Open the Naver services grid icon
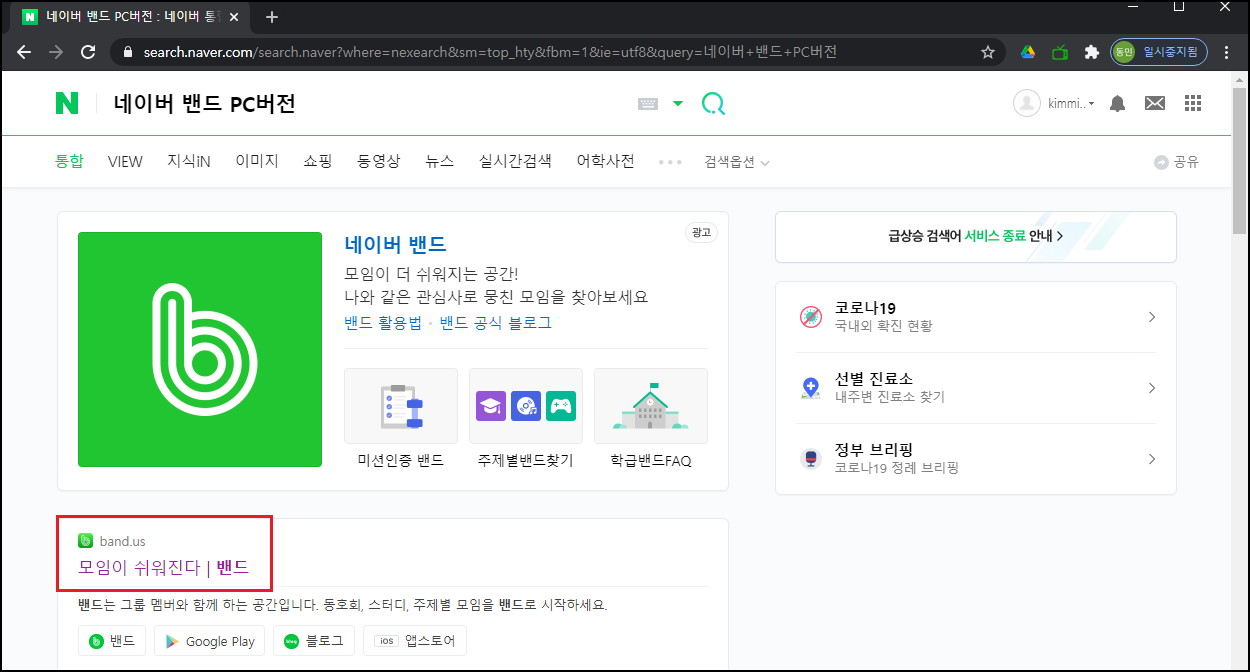This screenshot has width=1250, height=672. tap(1192, 103)
